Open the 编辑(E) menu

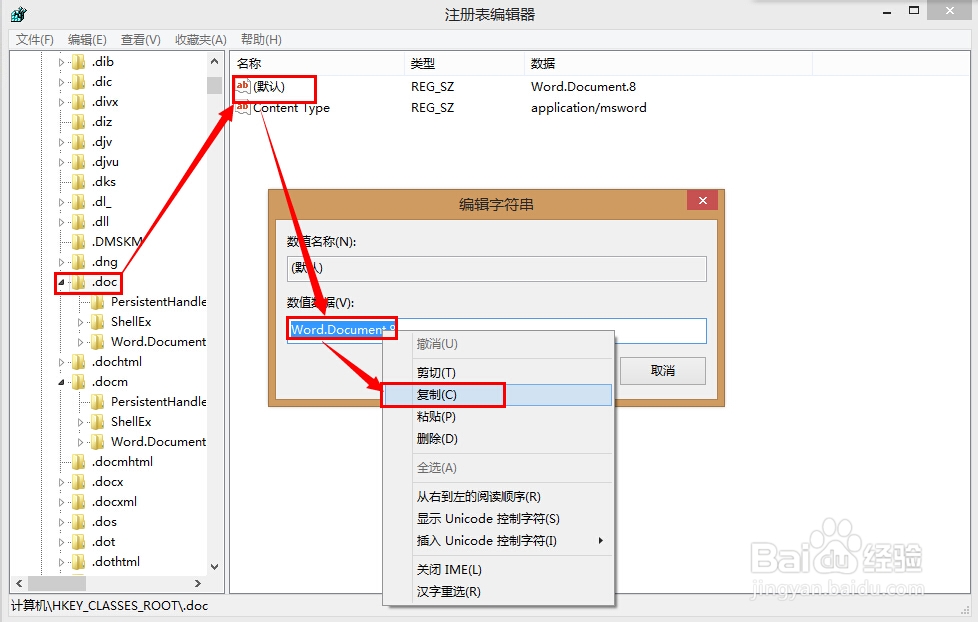[x=87, y=39]
